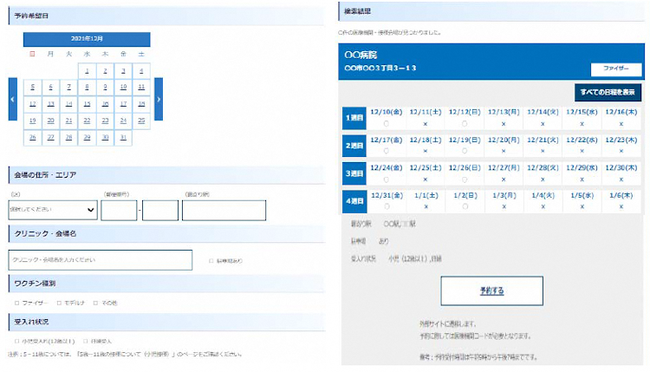Screen dimensions: 650x372
Task: Select the 12/10(金) available slot circle
Action: [386, 124]
